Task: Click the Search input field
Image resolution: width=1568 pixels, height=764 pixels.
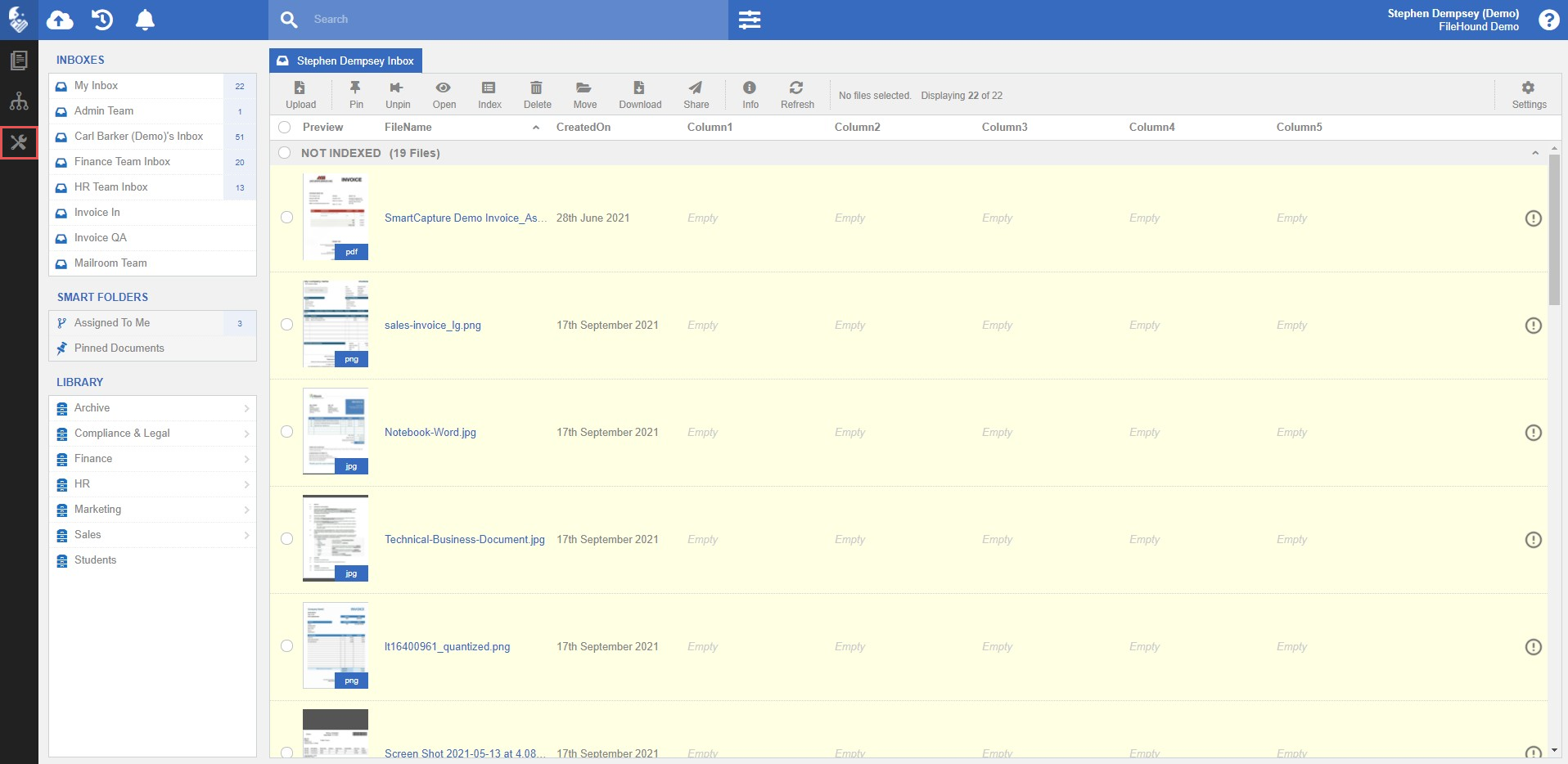Action: pos(516,20)
